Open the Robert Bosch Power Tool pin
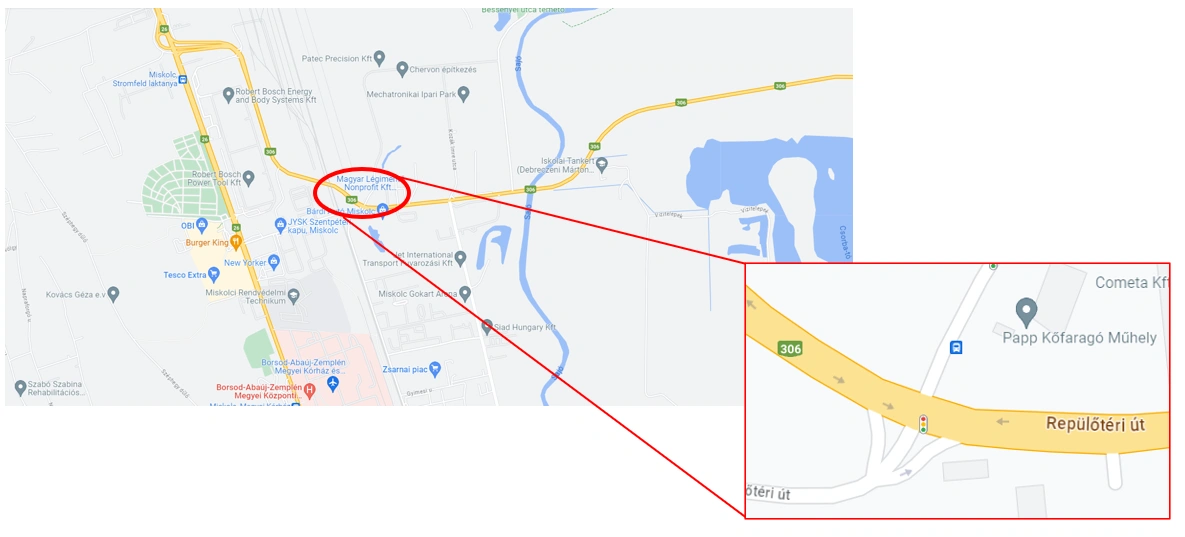This screenshot has width=1185, height=537. click(x=248, y=178)
